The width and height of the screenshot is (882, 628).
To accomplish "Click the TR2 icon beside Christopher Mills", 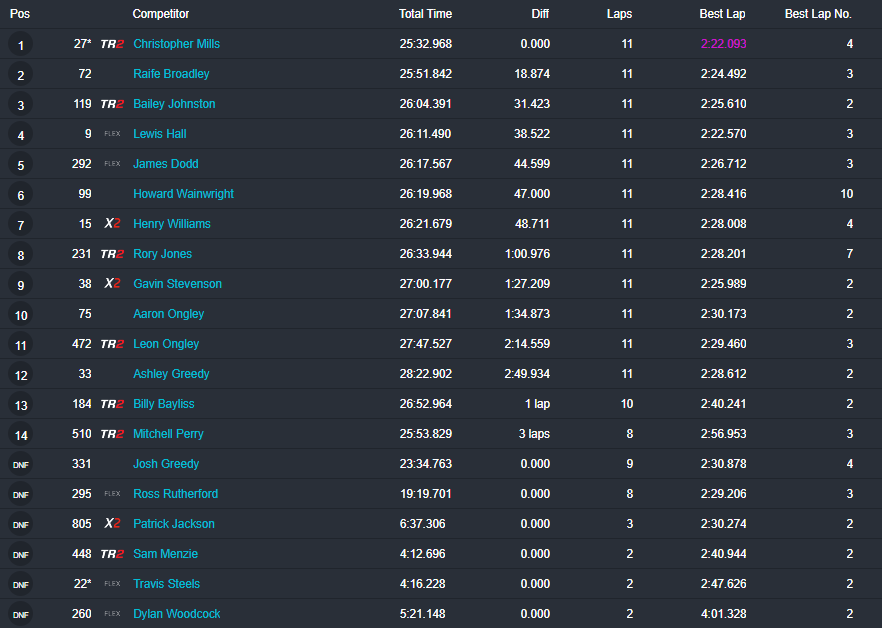I will click(x=112, y=44).
